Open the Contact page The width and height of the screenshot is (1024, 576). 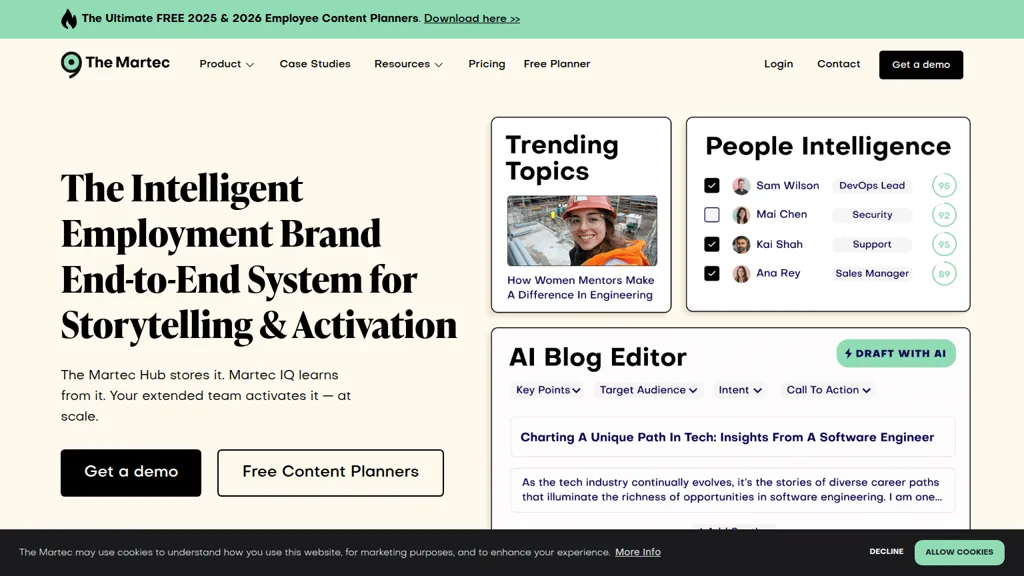click(x=839, y=64)
